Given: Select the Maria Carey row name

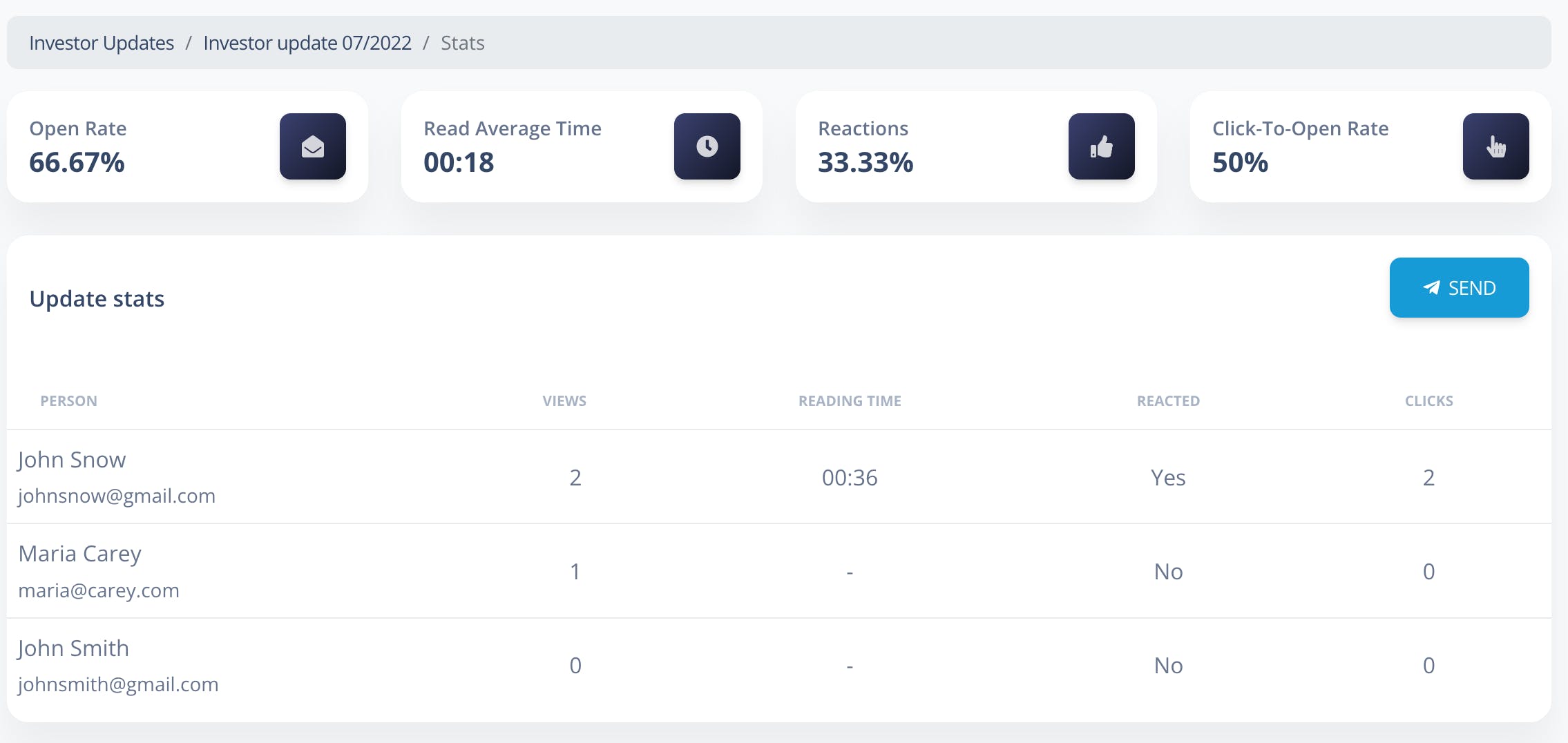Looking at the screenshot, I should pyautogui.click(x=79, y=554).
